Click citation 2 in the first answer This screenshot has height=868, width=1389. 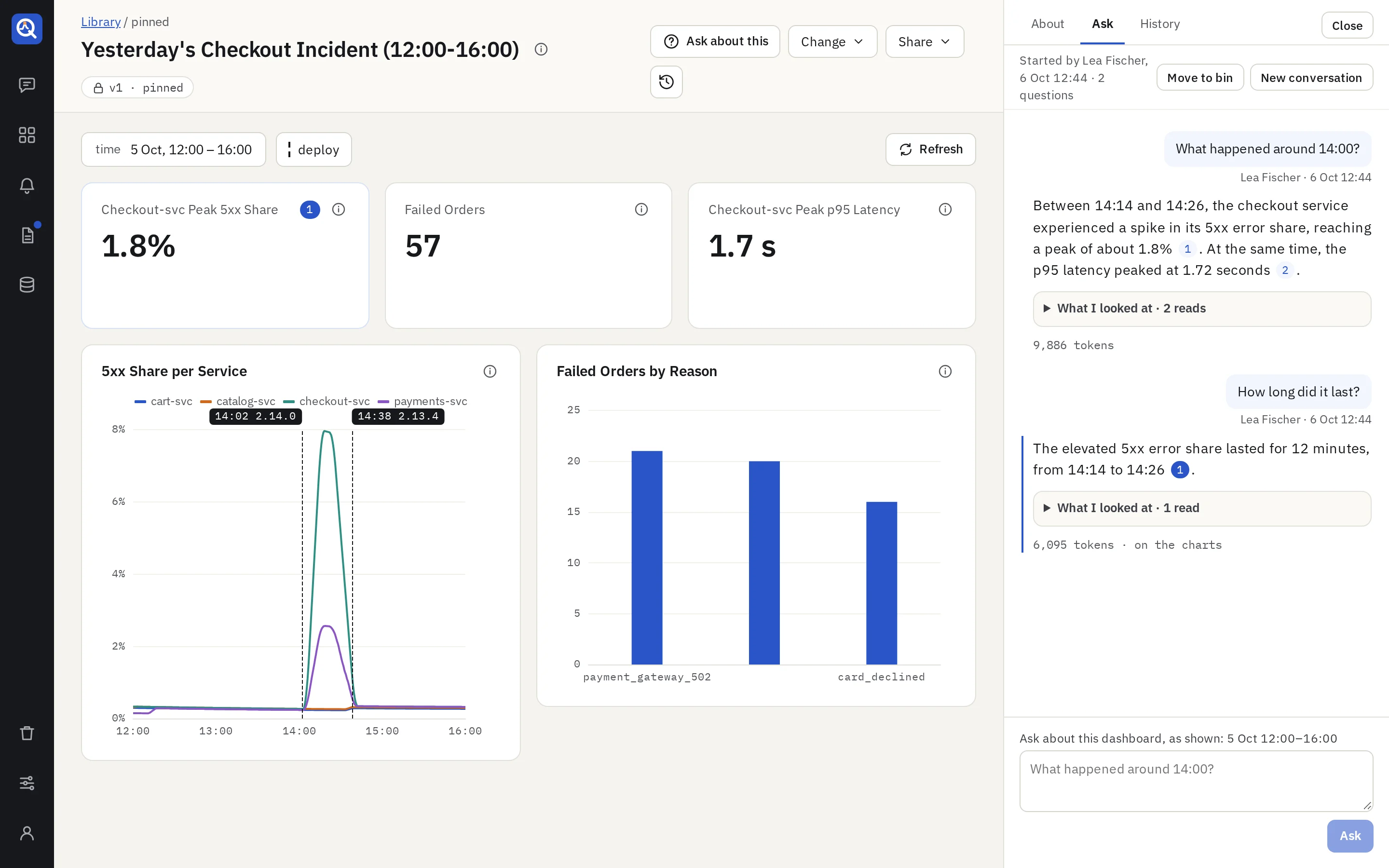tap(1284, 271)
